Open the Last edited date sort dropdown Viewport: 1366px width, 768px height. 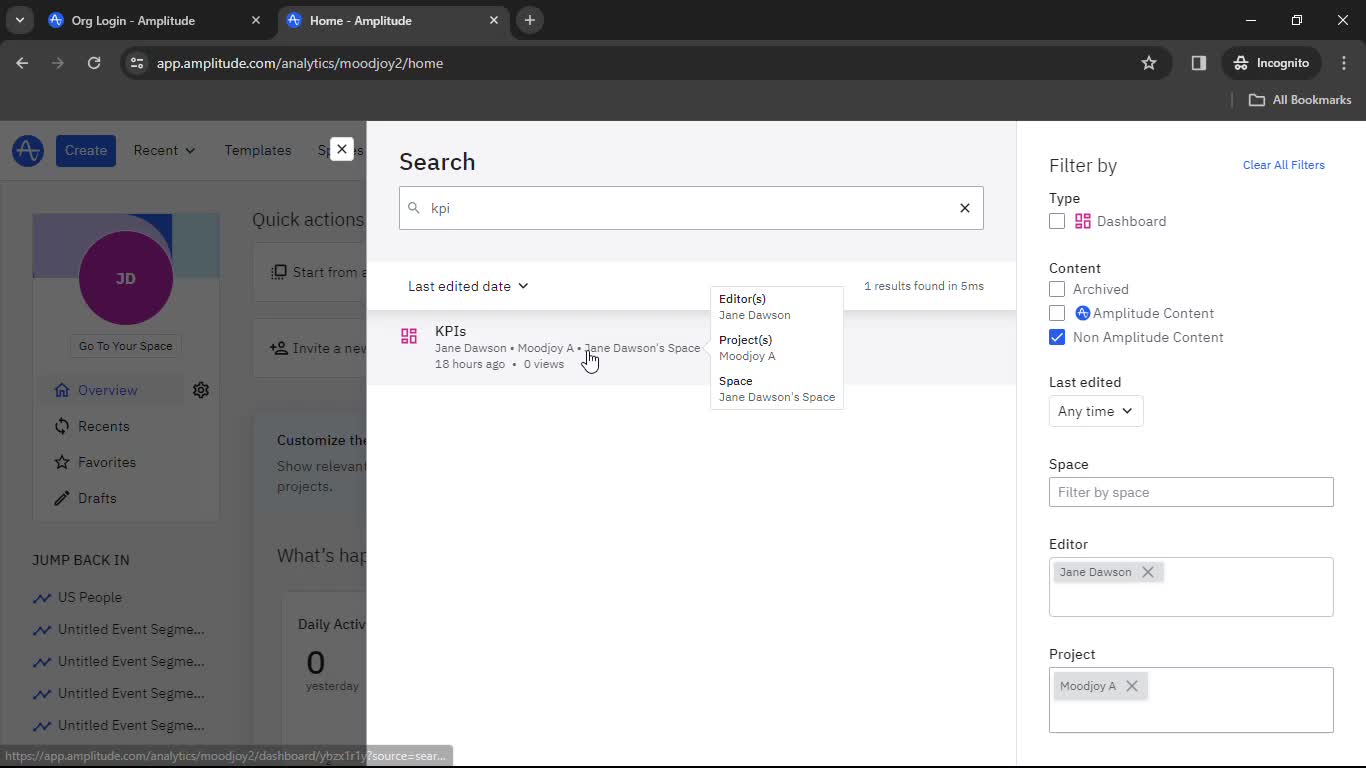pos(468,286)
